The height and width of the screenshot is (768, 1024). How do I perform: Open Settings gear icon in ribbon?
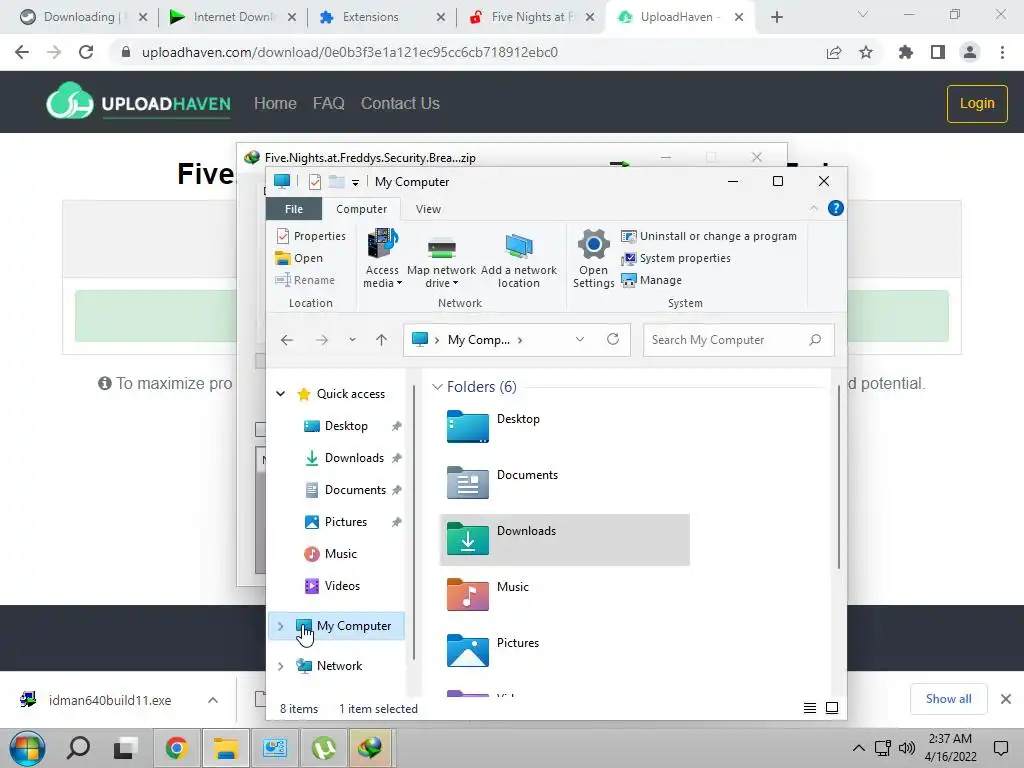[x=593, y=244]
